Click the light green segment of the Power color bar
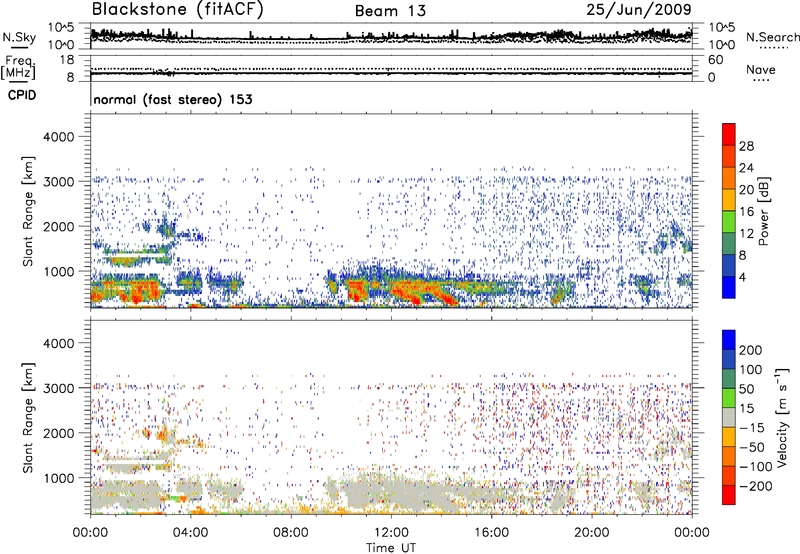 pyautogui.click(x=729, y=222)
